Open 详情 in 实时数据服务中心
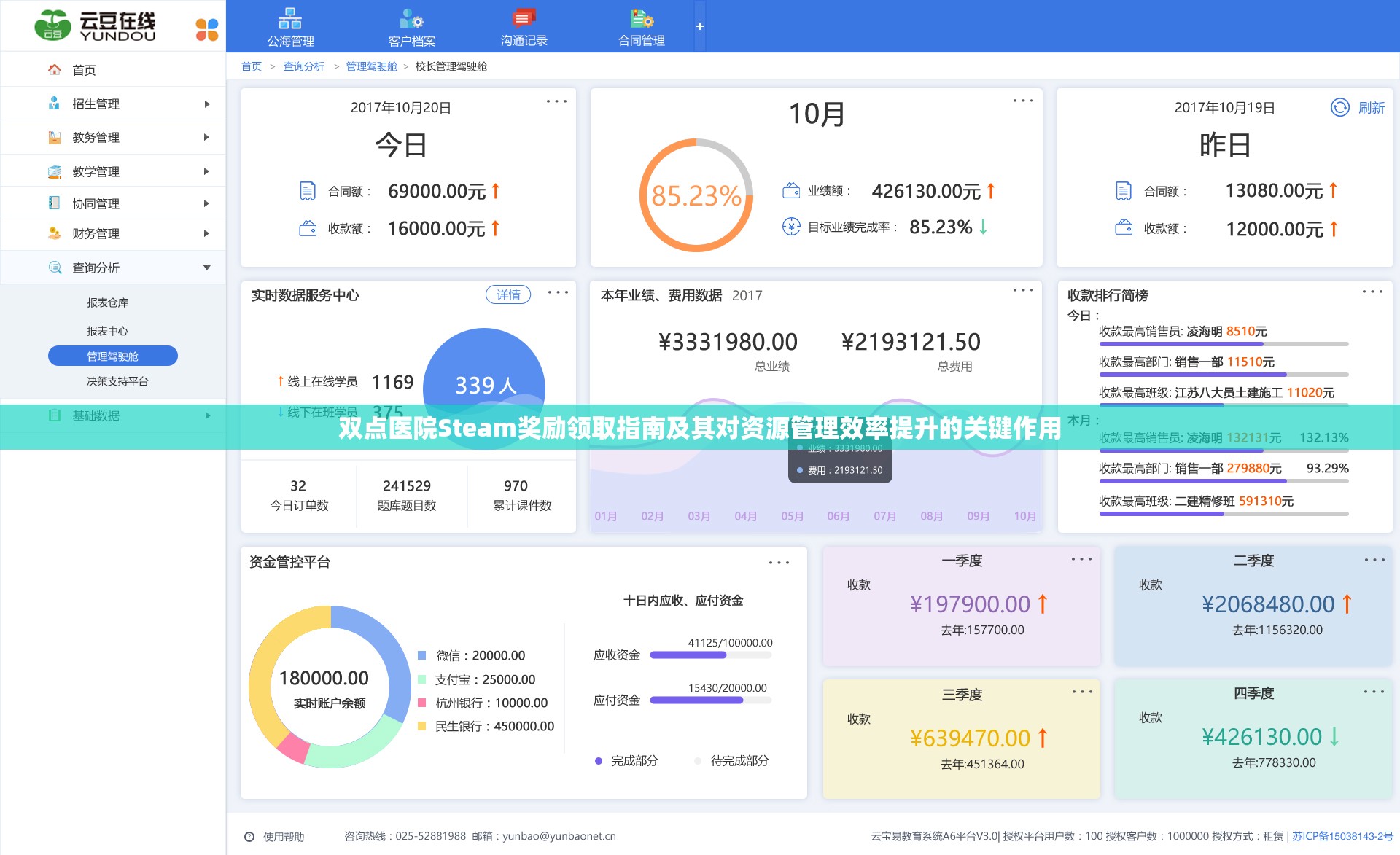 tap(508, 294)
